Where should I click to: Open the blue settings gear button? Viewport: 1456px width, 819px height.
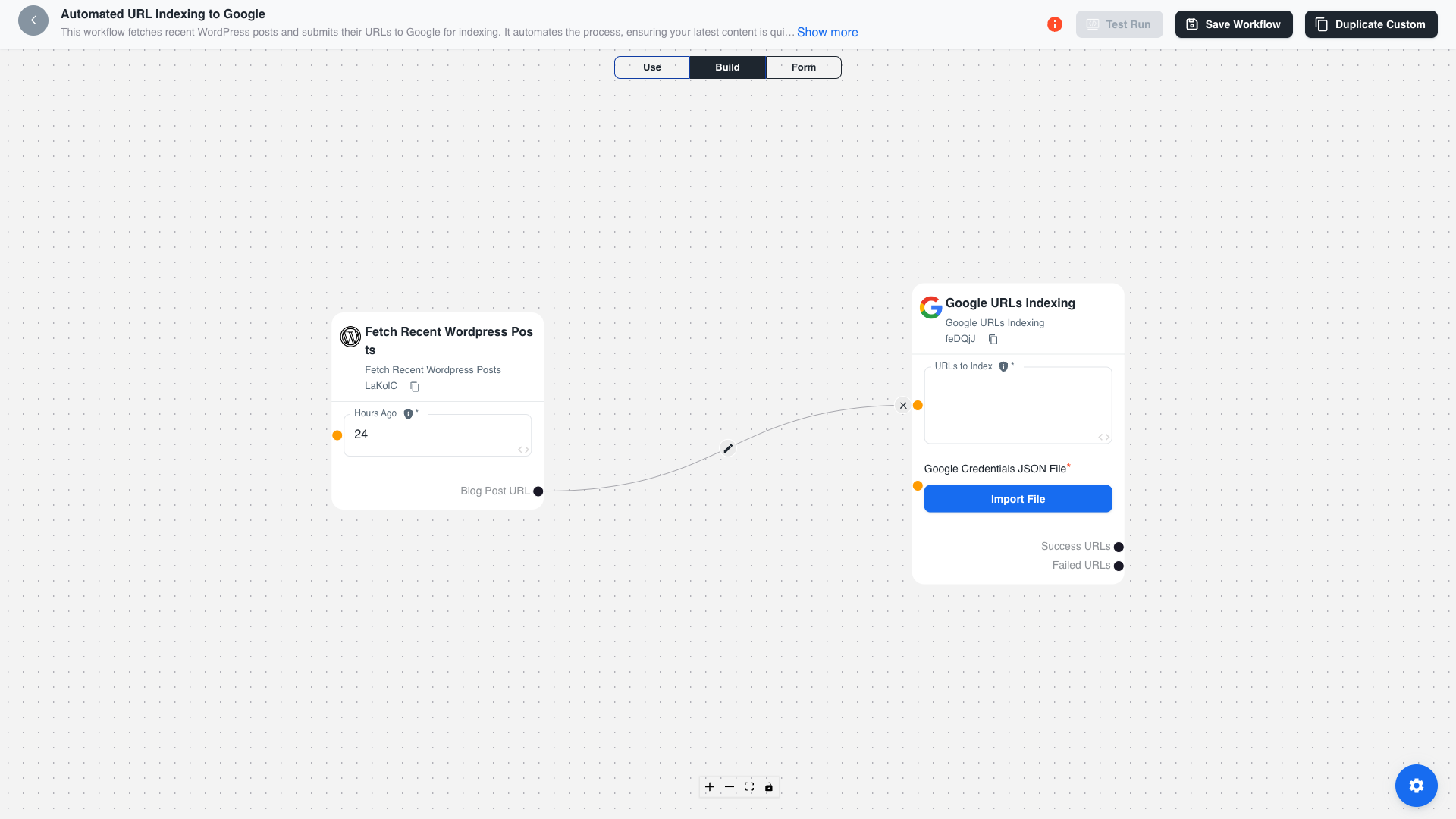(1416, 786)
